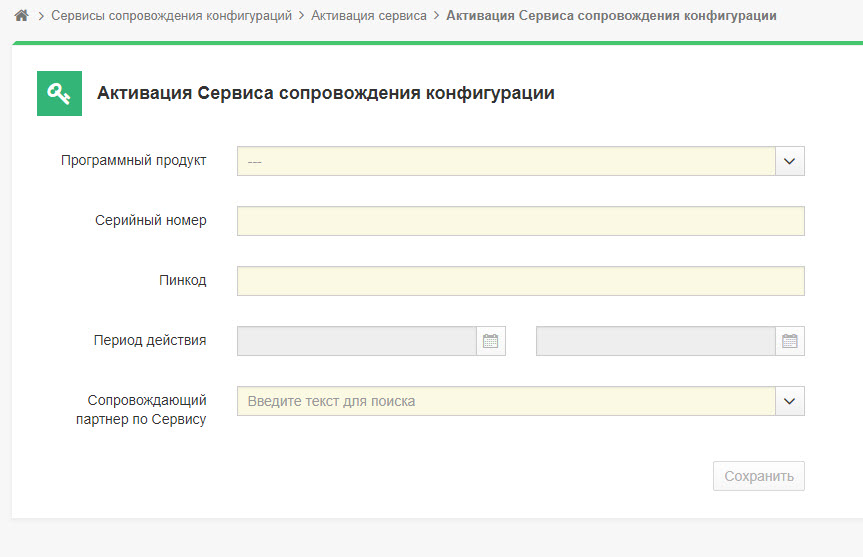This screenshot has width=863, height=557.
Task: Go to home via house breadcrumb icon
Action: 21,15
